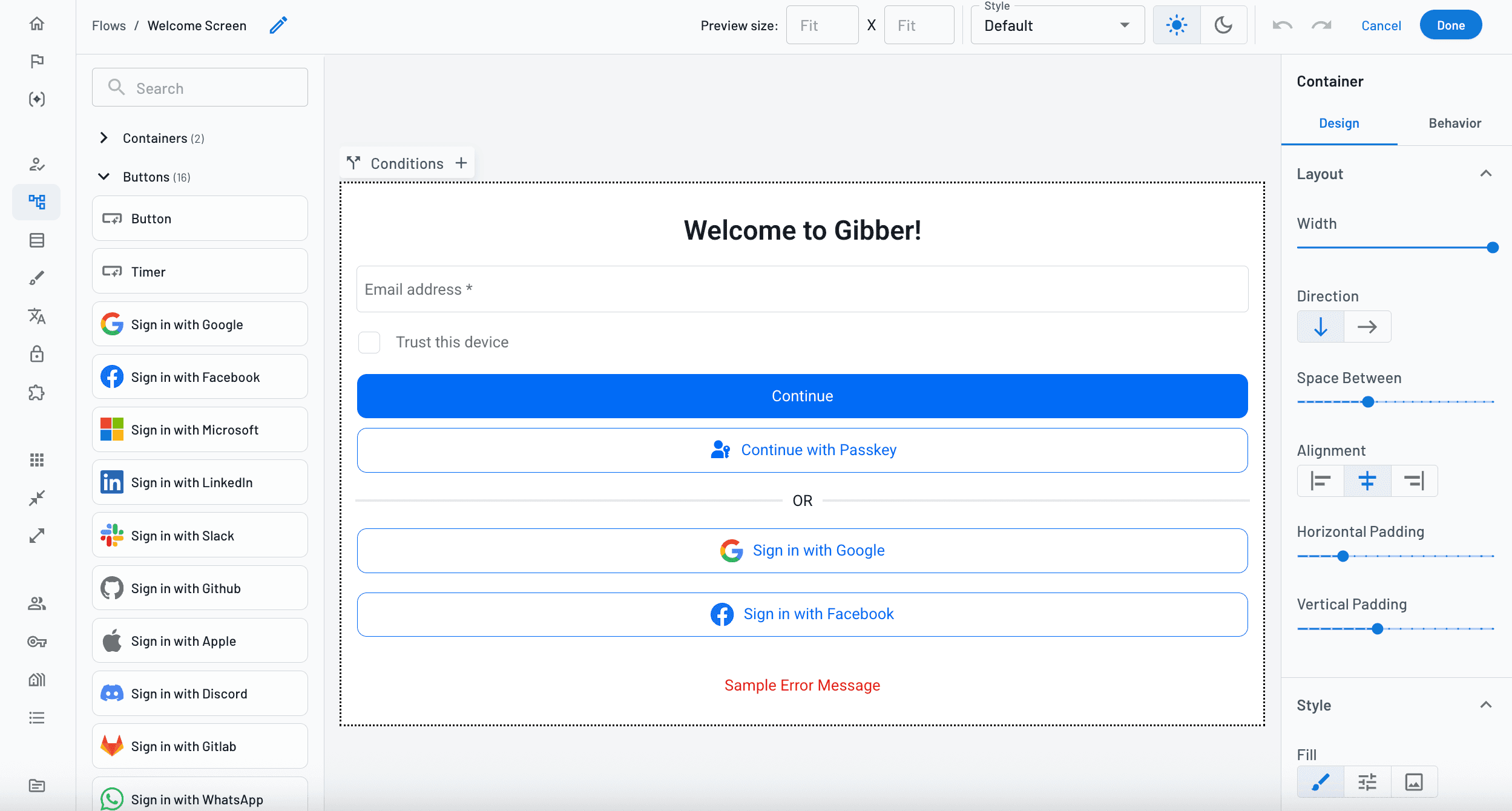This screenshot has width=1512, height=811.
Task: Open the home icon in the sidebar
Action: [x=37, y=24]
